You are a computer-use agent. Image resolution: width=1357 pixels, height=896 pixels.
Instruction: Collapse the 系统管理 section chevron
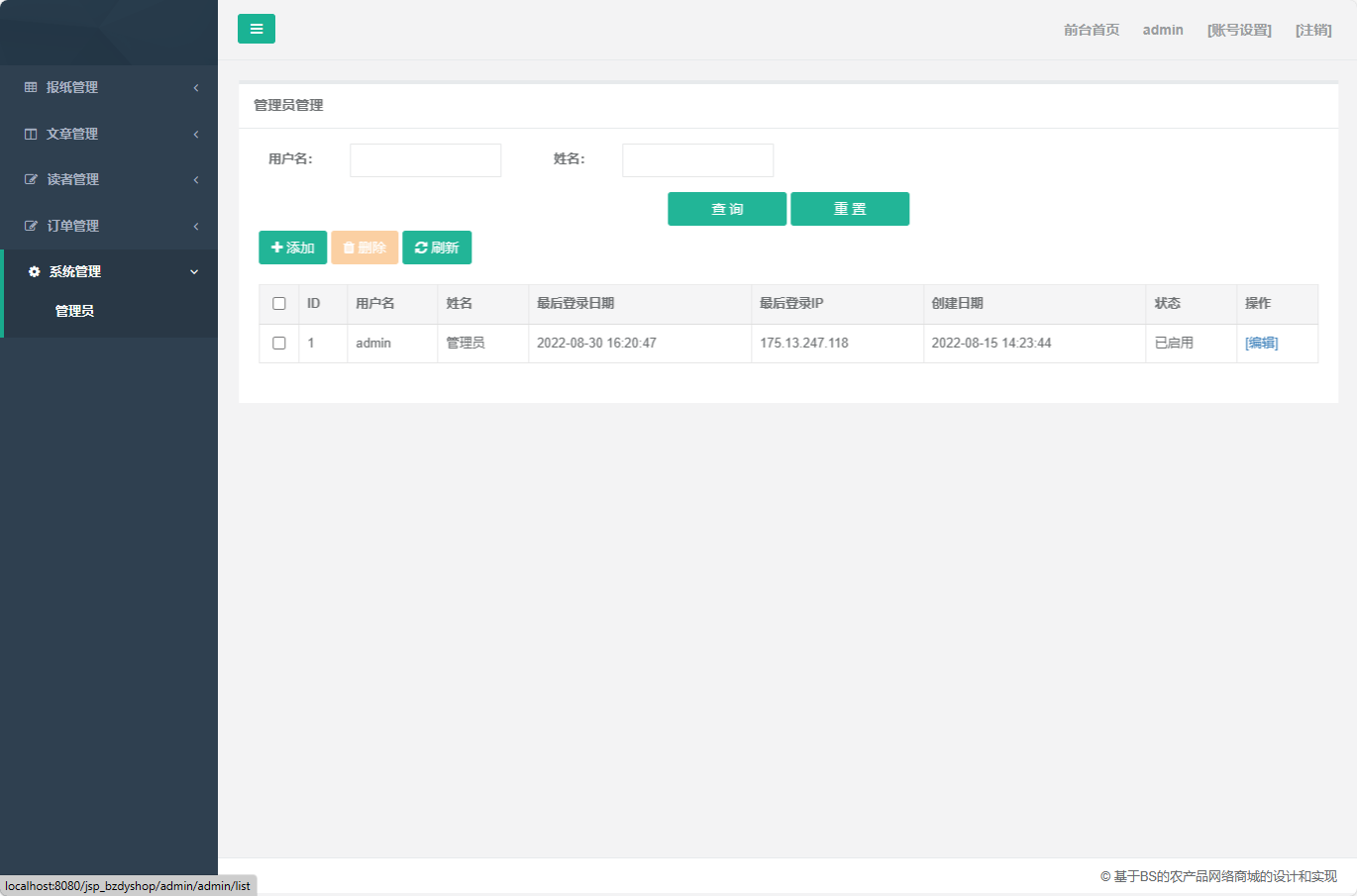pos(194,271)
